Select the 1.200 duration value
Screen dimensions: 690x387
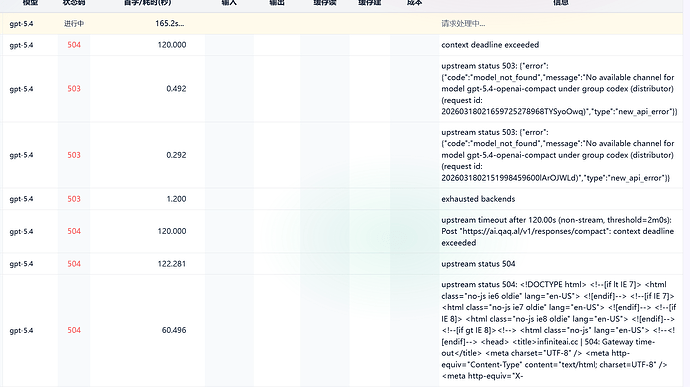coord(176,199)
